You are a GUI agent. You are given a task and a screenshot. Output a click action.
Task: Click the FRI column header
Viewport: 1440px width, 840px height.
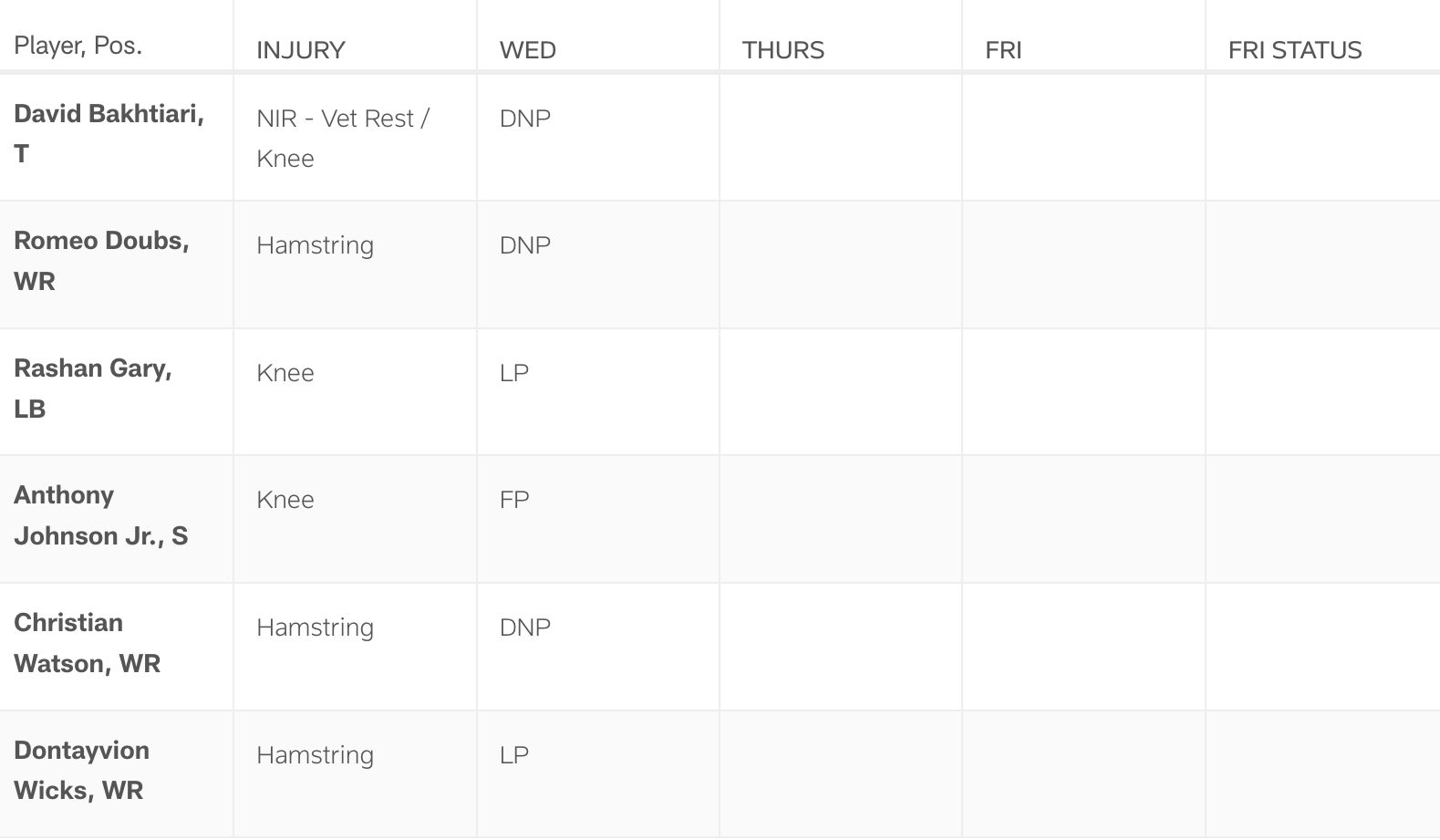(x=1003, y=50)
